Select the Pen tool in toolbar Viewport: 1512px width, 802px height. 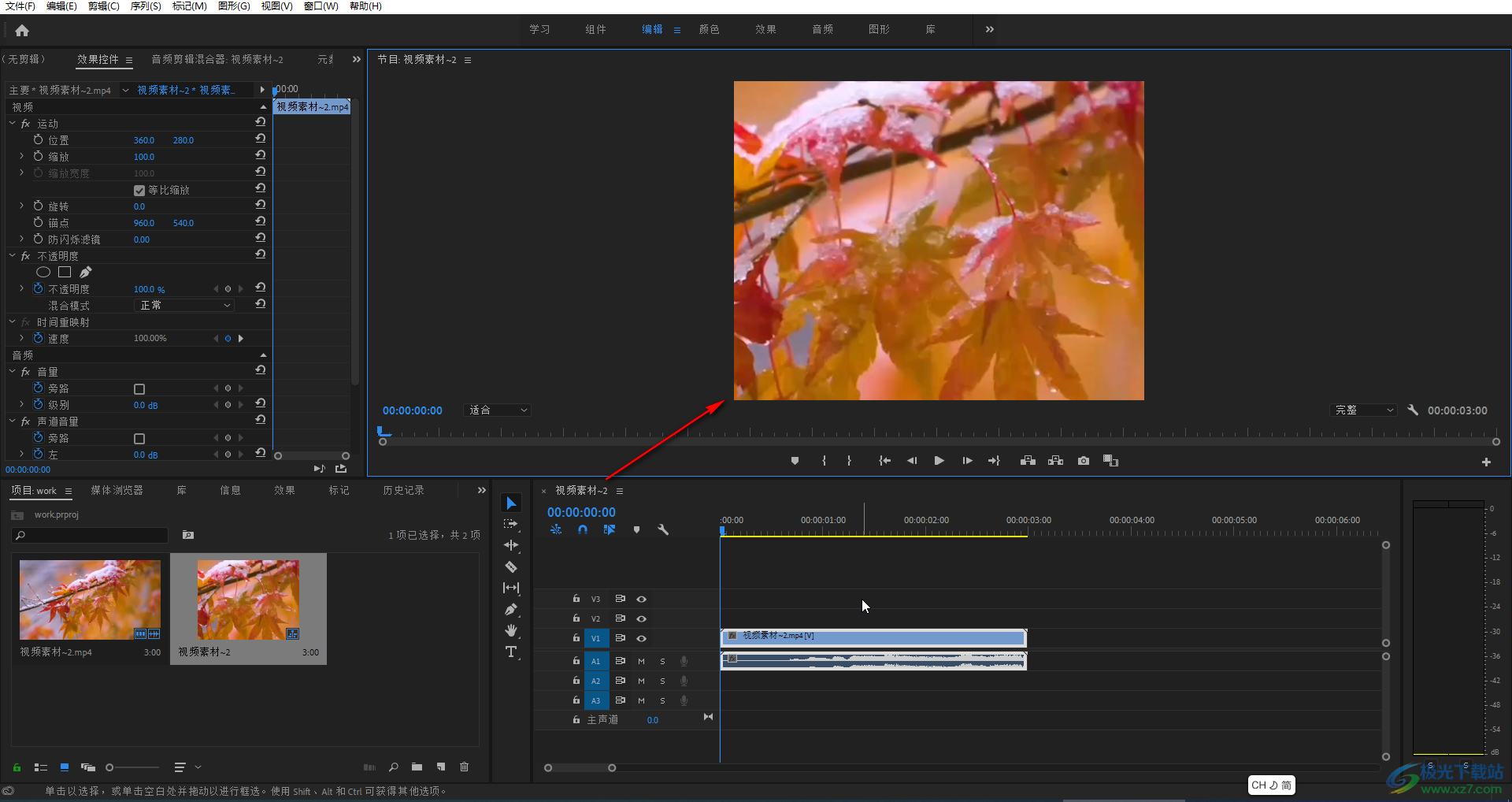(511, 609)
